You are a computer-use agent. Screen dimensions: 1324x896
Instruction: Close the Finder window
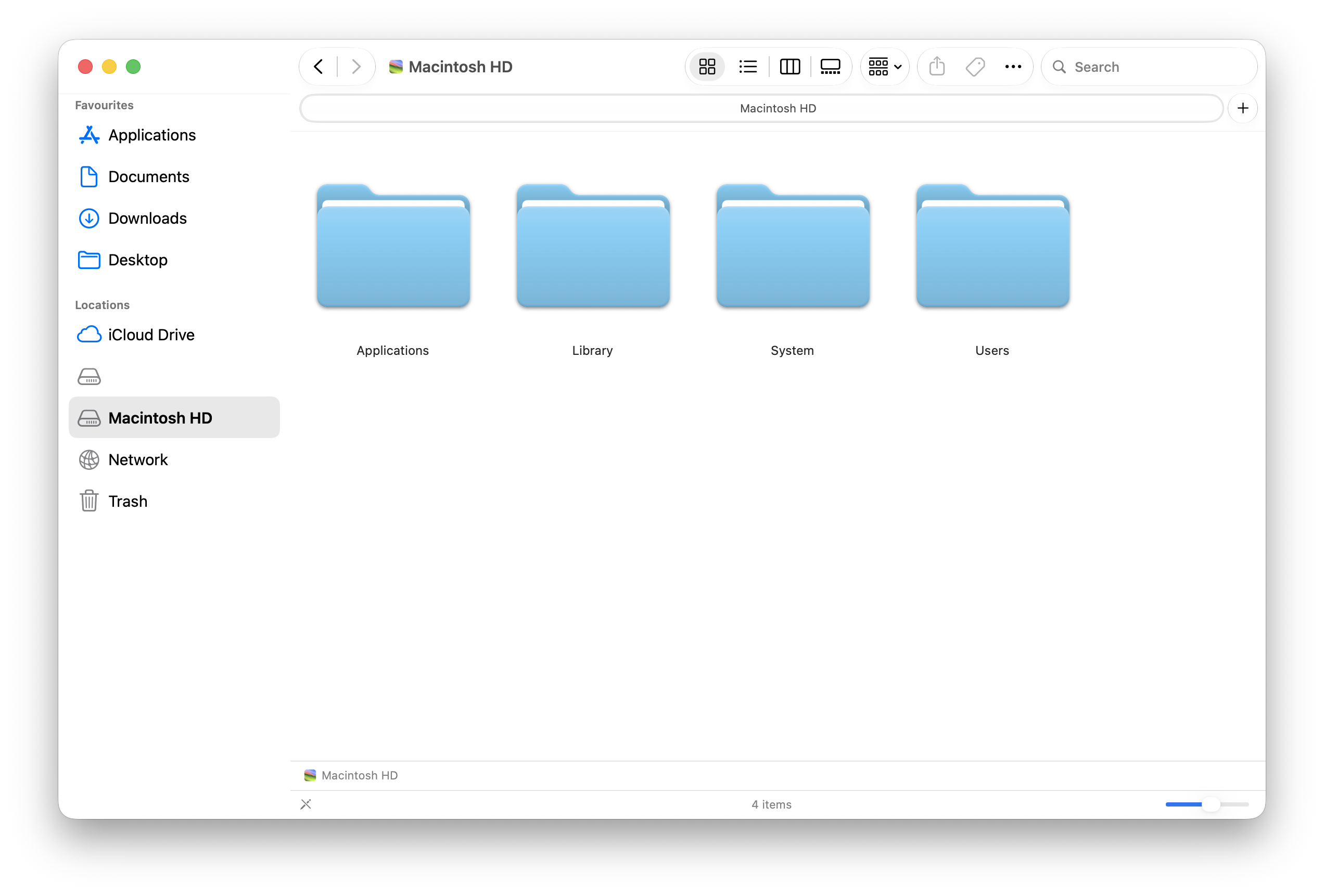coord(85,67)
